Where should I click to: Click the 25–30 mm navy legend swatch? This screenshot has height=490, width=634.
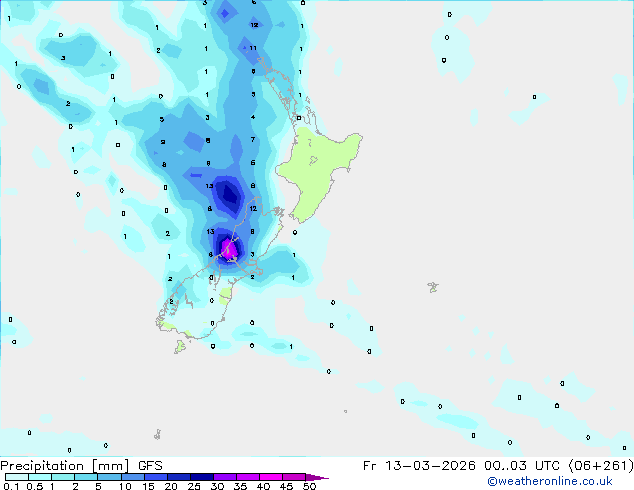(x=202, y=477)
